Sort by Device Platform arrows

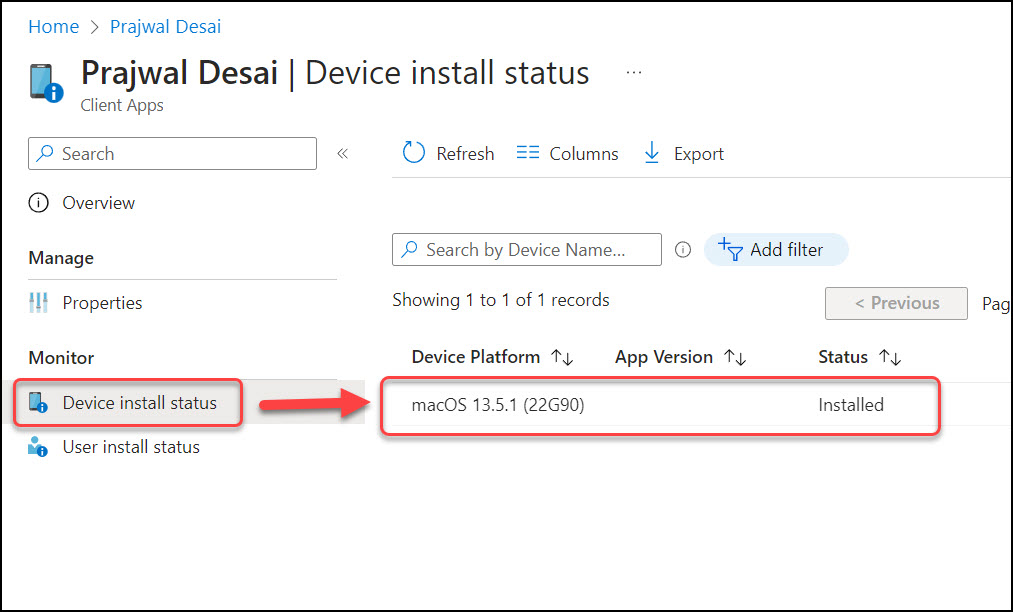(x=562, y=357)
